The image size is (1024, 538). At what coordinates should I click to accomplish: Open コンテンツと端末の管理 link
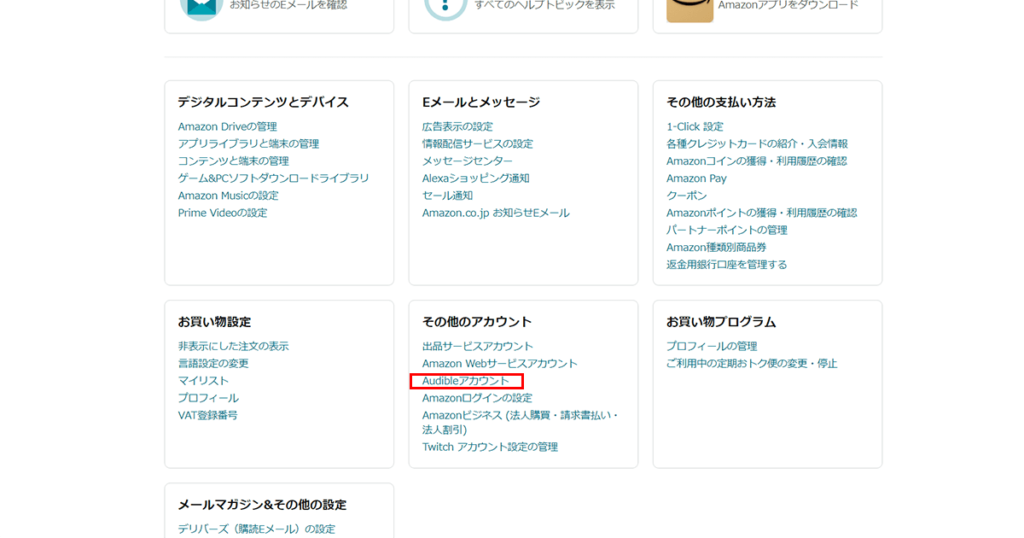click(233, 161)
